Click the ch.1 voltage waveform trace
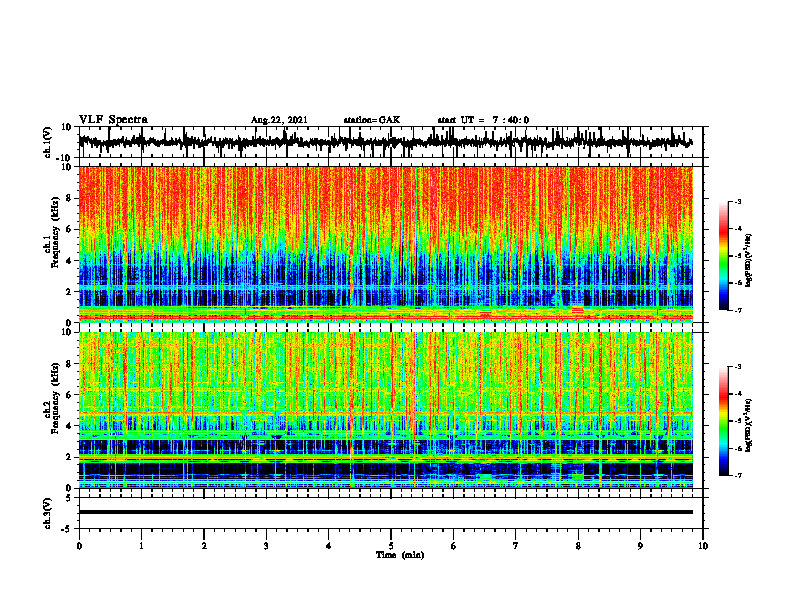Image resolution: width=792 pixels, height=612 pixels. [385, 142]
